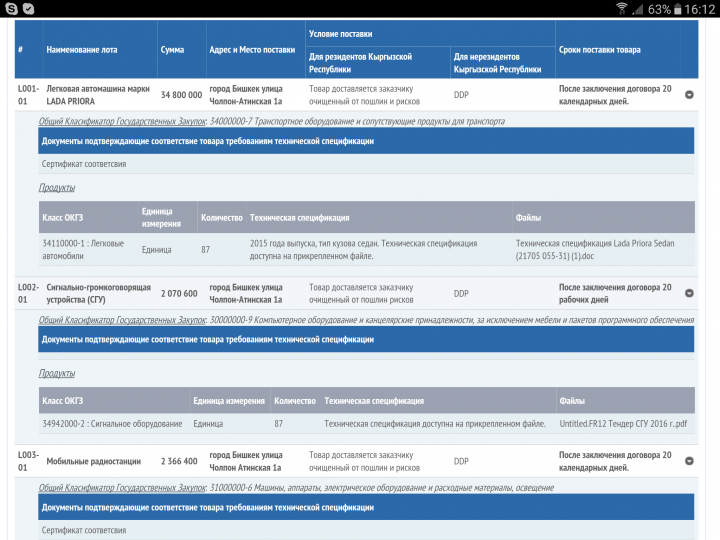Click Сертификат соответсвия under Мобильные радиостанции lot
The image size is (720, 540).
point(84,530)
